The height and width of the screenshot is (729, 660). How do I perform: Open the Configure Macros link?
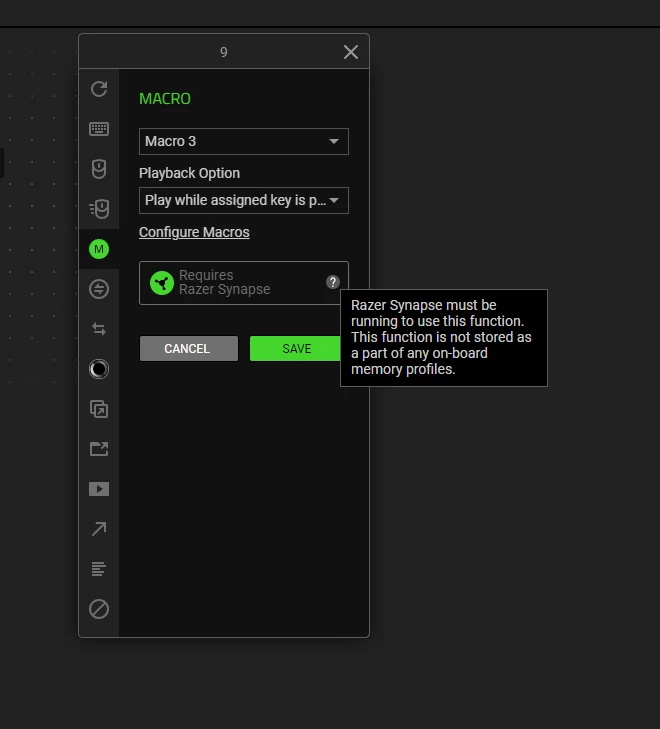coord(194,232)
